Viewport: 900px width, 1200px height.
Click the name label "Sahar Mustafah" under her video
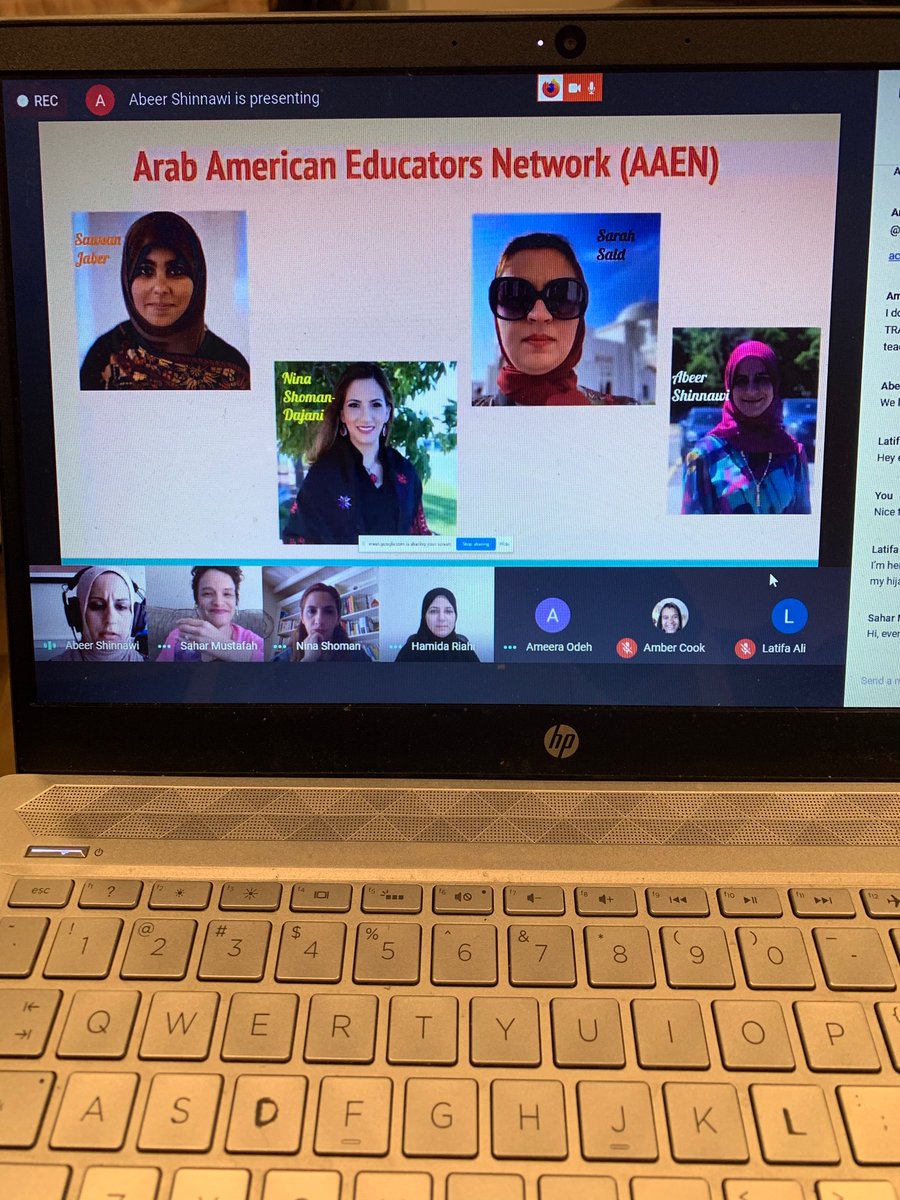[x=219, y=646]
